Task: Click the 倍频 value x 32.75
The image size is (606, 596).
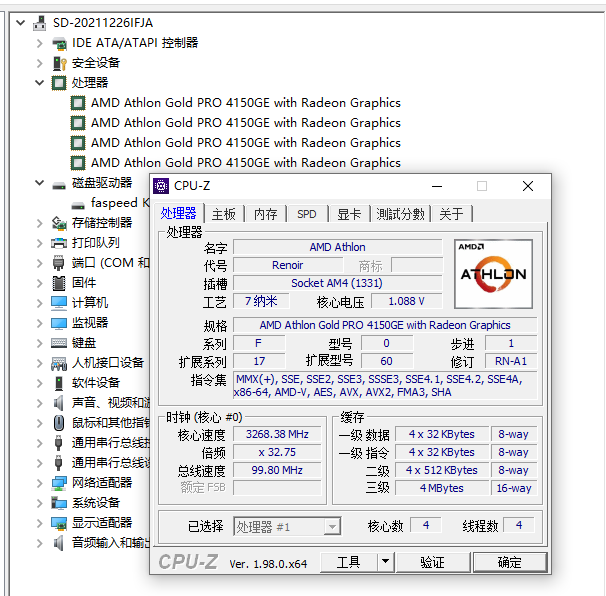Action: click(277, 452)
